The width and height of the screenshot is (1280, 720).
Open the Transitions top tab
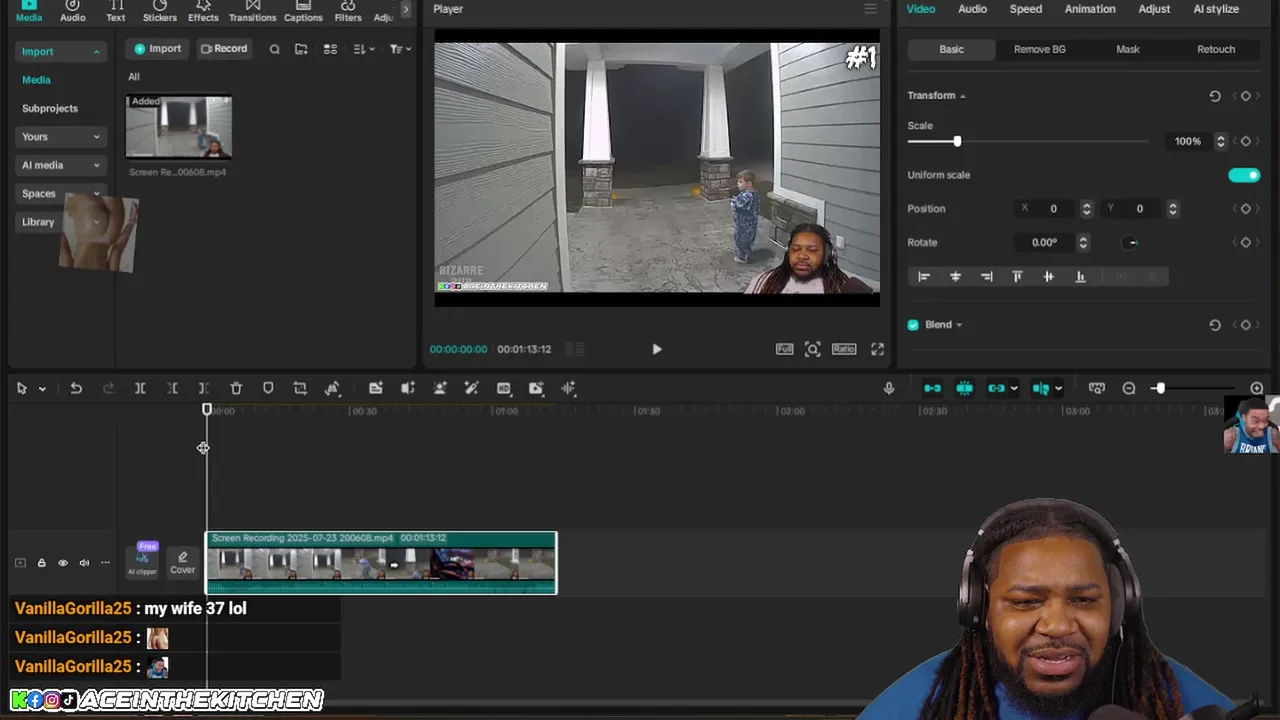(x=252, y=11)
